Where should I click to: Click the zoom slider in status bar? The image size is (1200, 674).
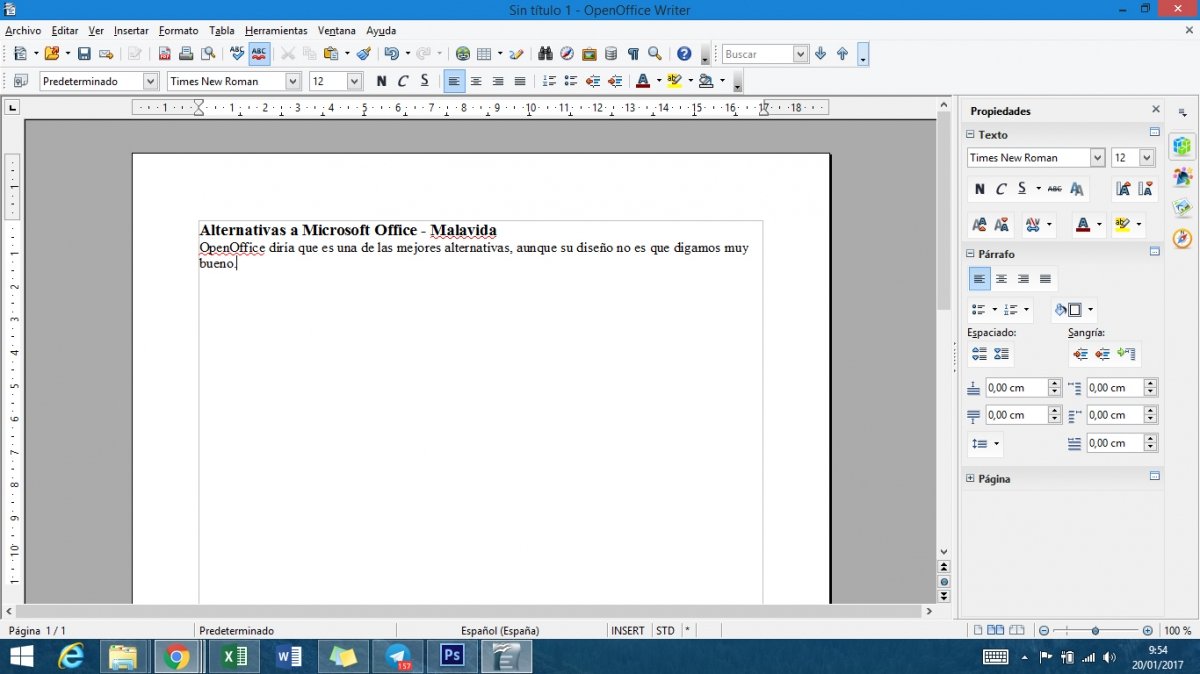point(1096,631)
